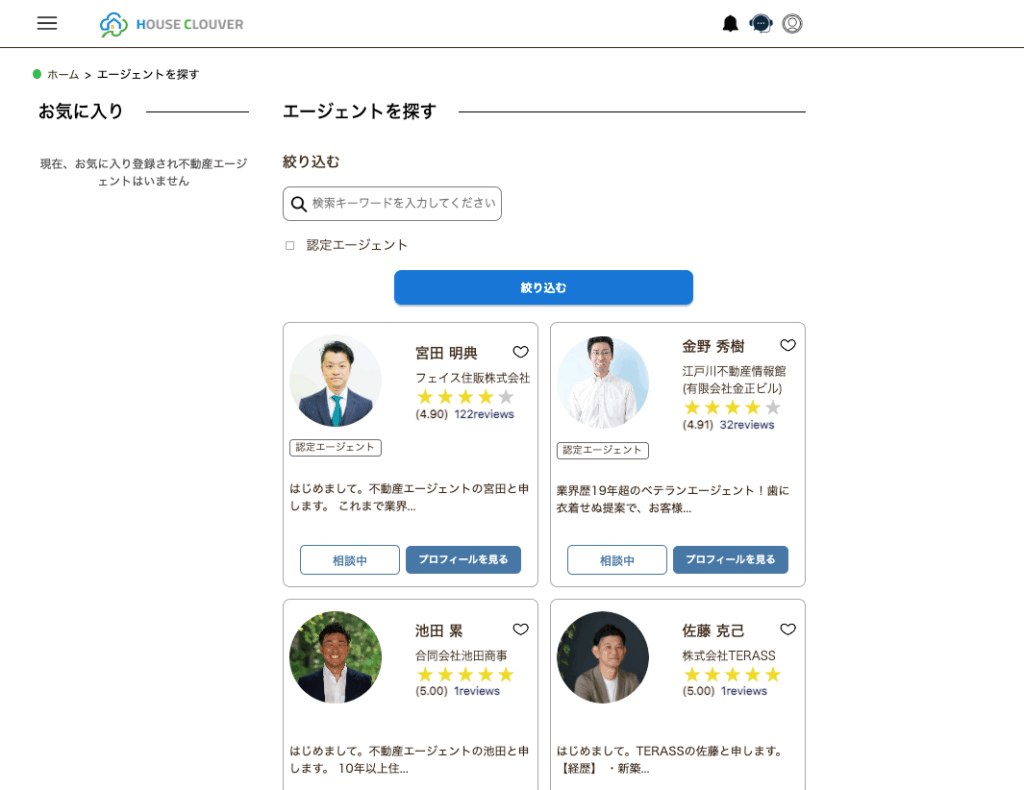Favorite agent 金野 秀樹 with the heart icon
Screen dimensions: 1024x790
(x=788, y=345)
